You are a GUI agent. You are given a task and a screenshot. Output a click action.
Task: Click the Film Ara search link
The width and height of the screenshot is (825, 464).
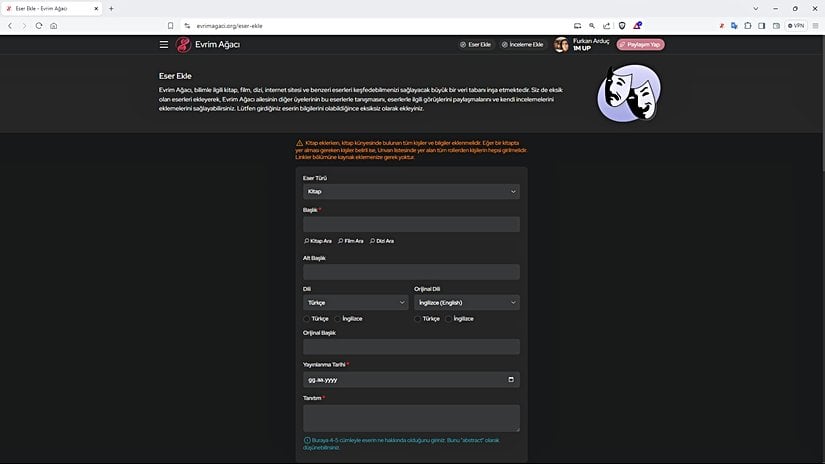(x=350, y=241)
